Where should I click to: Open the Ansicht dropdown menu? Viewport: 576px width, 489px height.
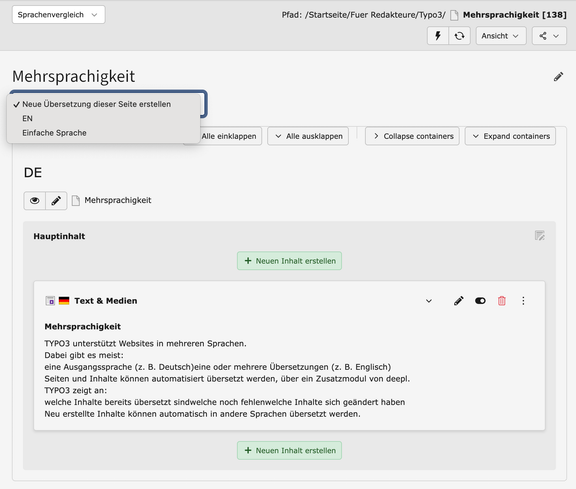click(x=501, y=36)
